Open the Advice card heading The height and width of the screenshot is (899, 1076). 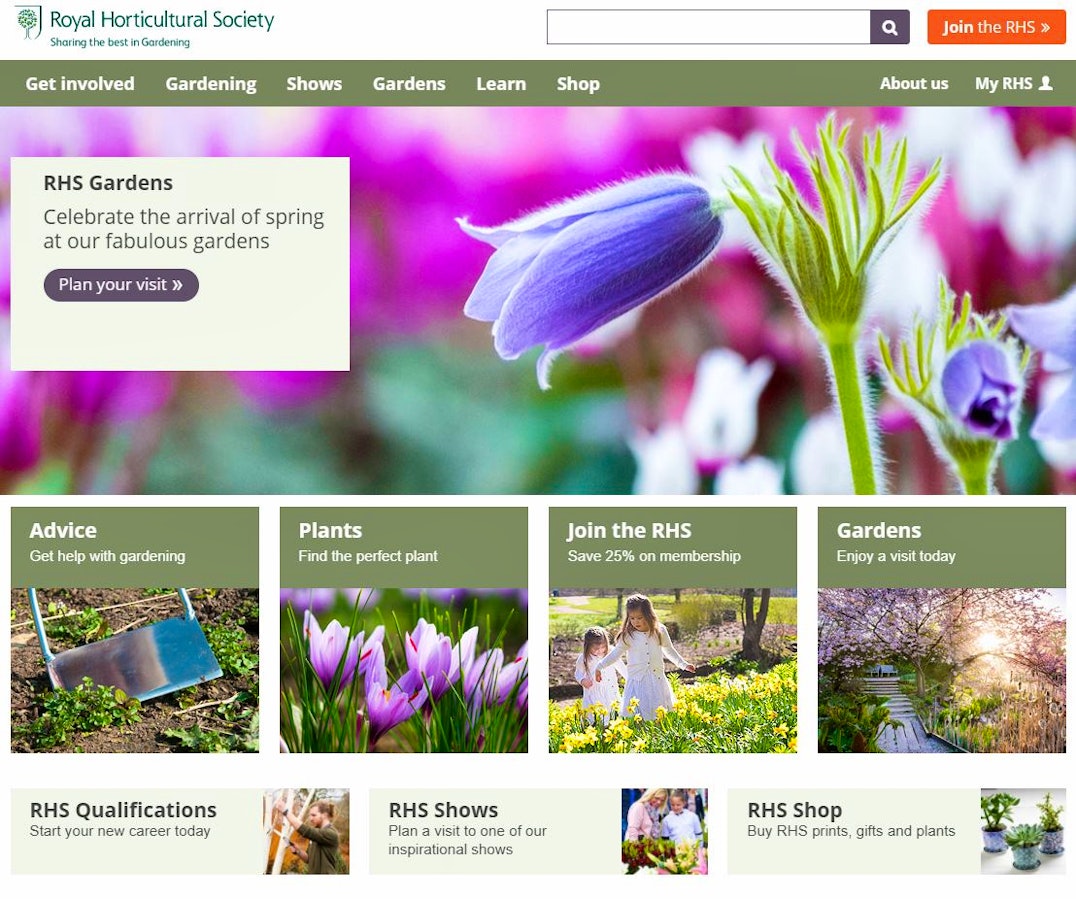pyautogui.click(x=63, y=530)
